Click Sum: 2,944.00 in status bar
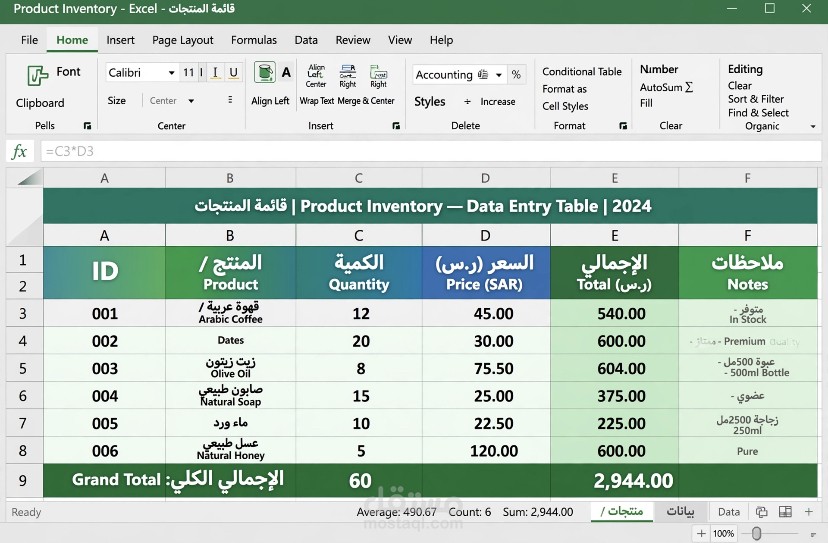 pos(538,512)
